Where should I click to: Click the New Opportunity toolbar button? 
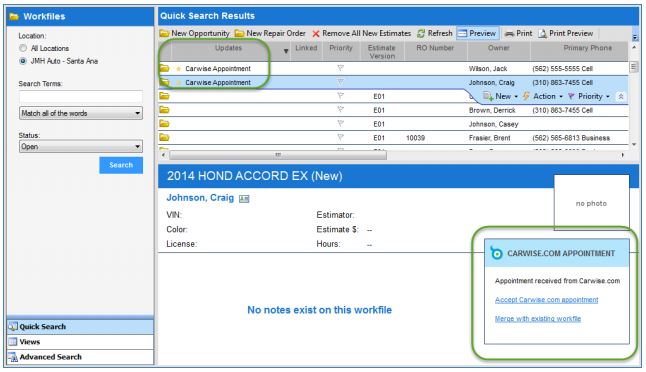tap(194, 33)
